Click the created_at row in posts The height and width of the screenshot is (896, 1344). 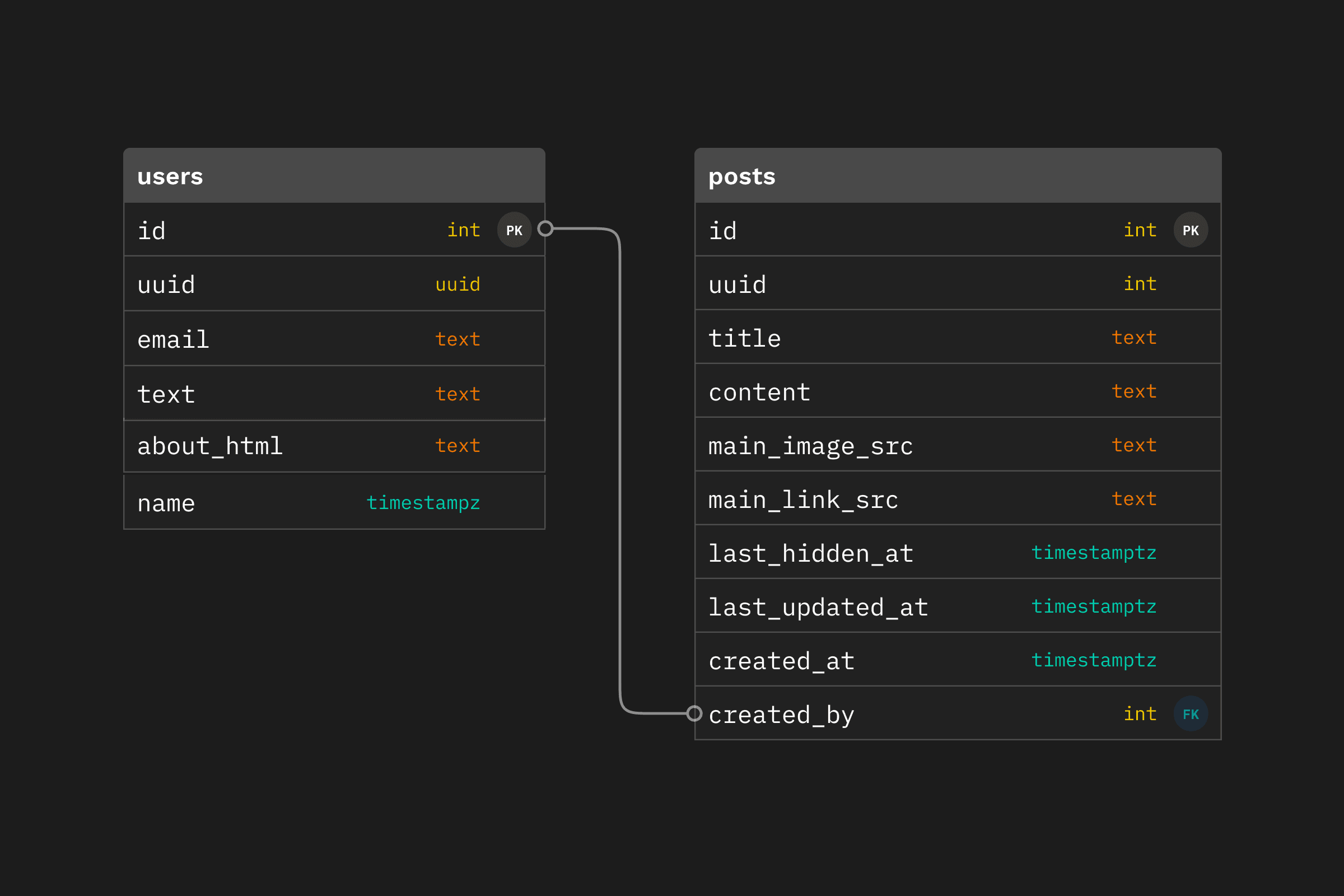tap(781, 661)
